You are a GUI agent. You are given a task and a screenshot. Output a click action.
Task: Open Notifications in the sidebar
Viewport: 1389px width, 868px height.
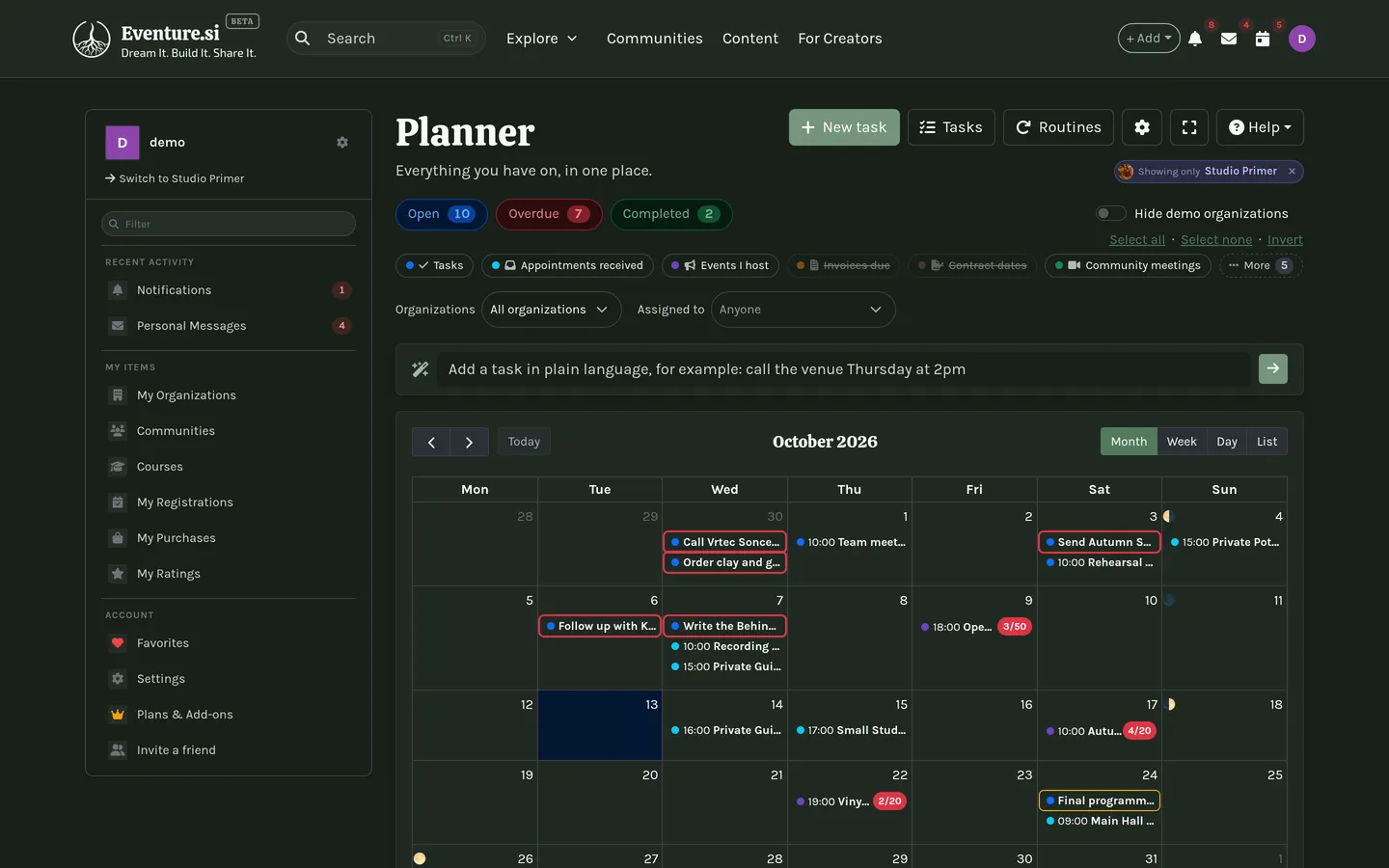point(229,290)
